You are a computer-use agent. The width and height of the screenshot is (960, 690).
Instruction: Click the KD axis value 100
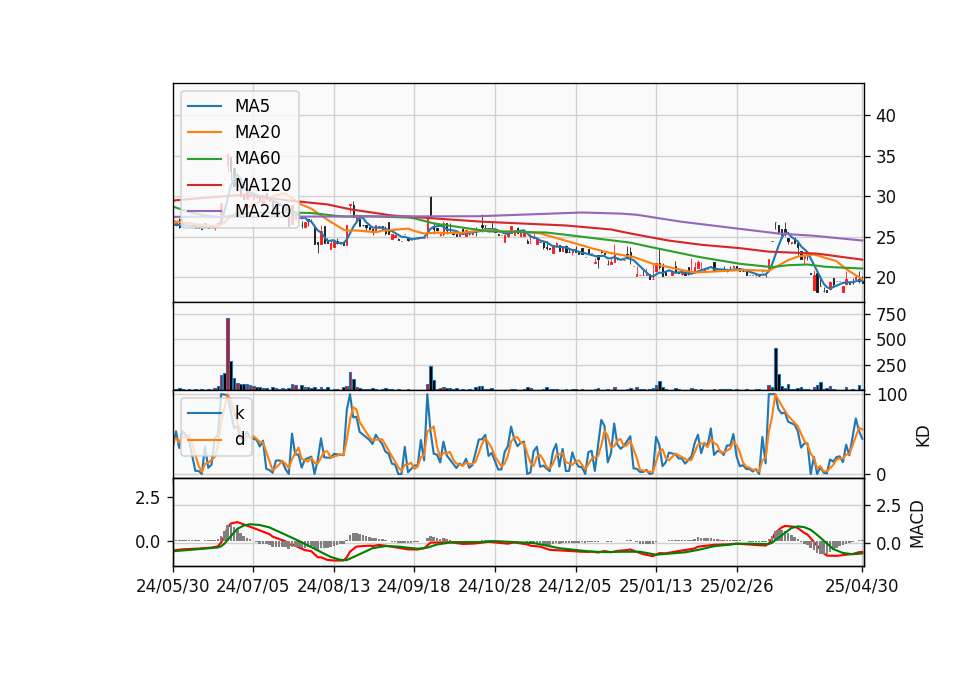[x=892, y=395]
